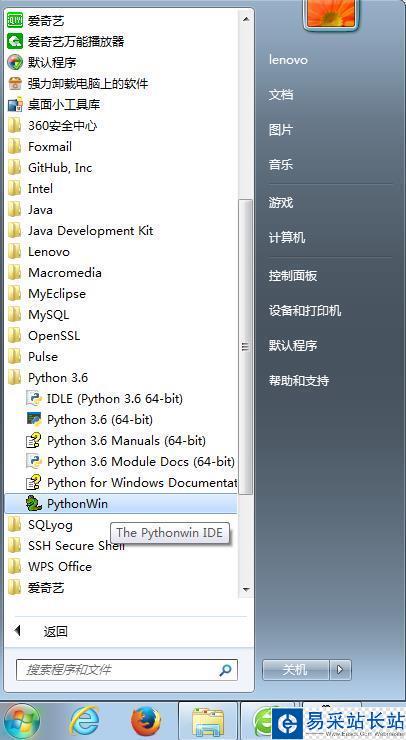The image size is (406, 740).
Task: Expand the Java Development Kit folder
Action: [81, 231]
